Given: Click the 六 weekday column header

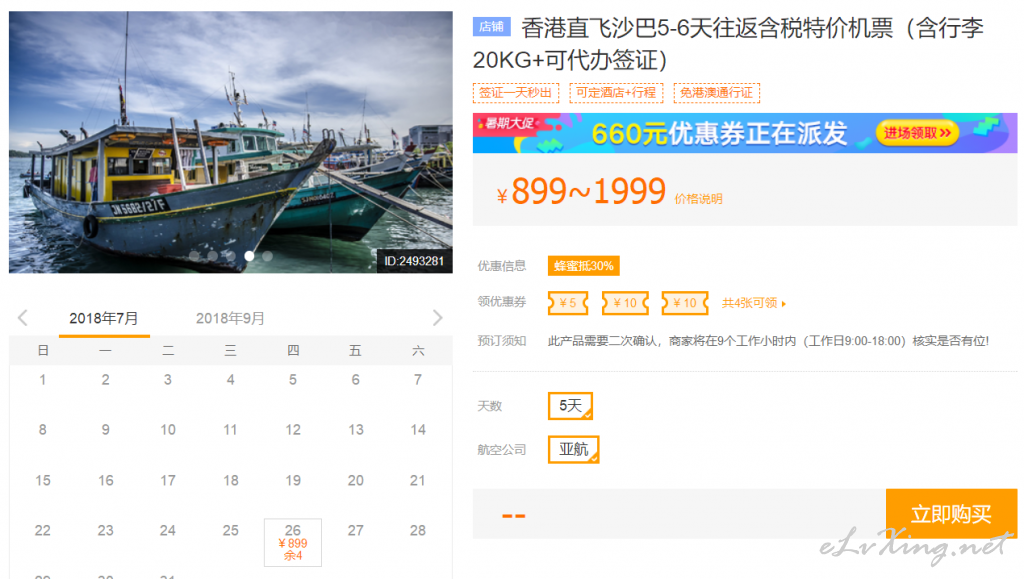Looking at the screenshot, I should click(x=418, y=351).
